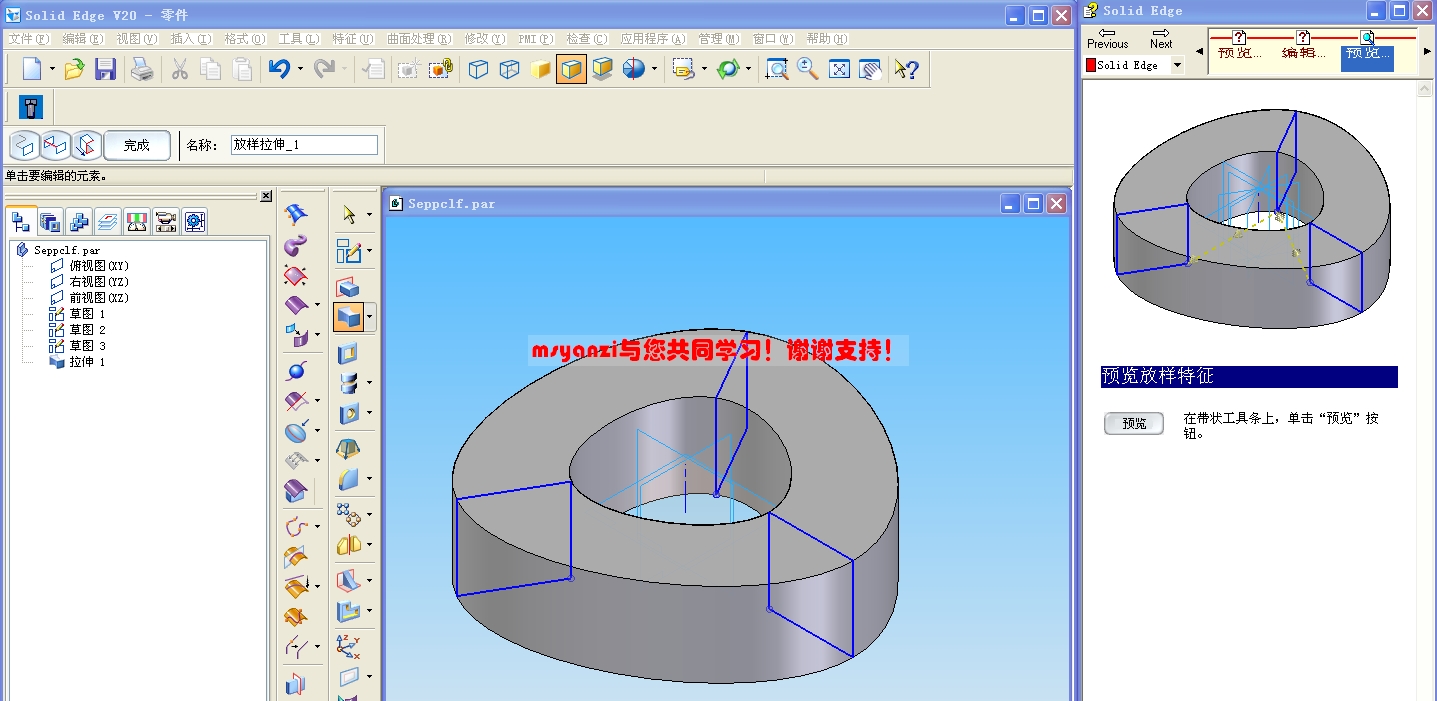Open the 视图 menu

coord(136,39)
